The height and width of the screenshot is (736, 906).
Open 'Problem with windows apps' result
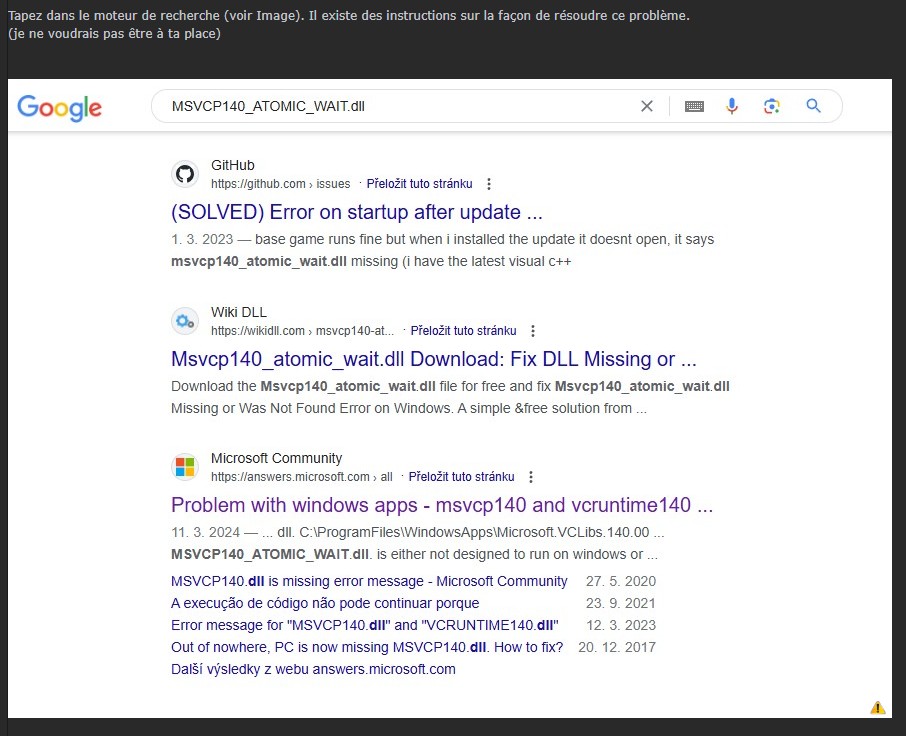(442, 505)
